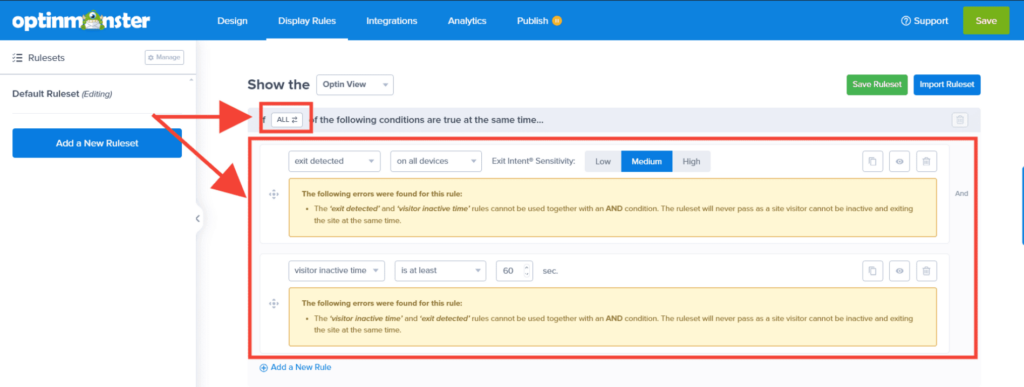
Task: Set Exit Intent sensitivity to High
Action: pos(691,161)
